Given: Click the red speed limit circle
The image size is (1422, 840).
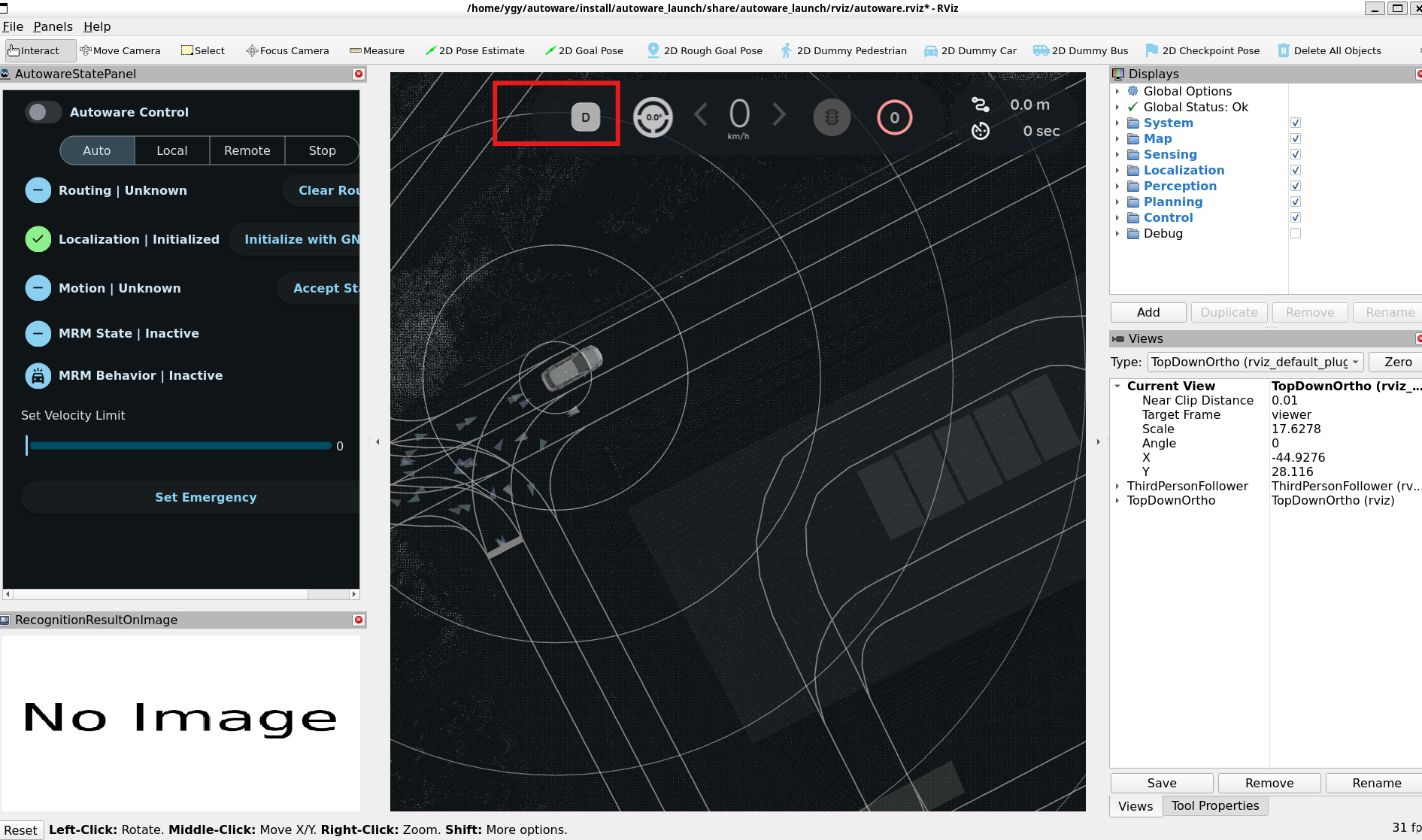Looking at the screenshot, I should pos(894,117).
